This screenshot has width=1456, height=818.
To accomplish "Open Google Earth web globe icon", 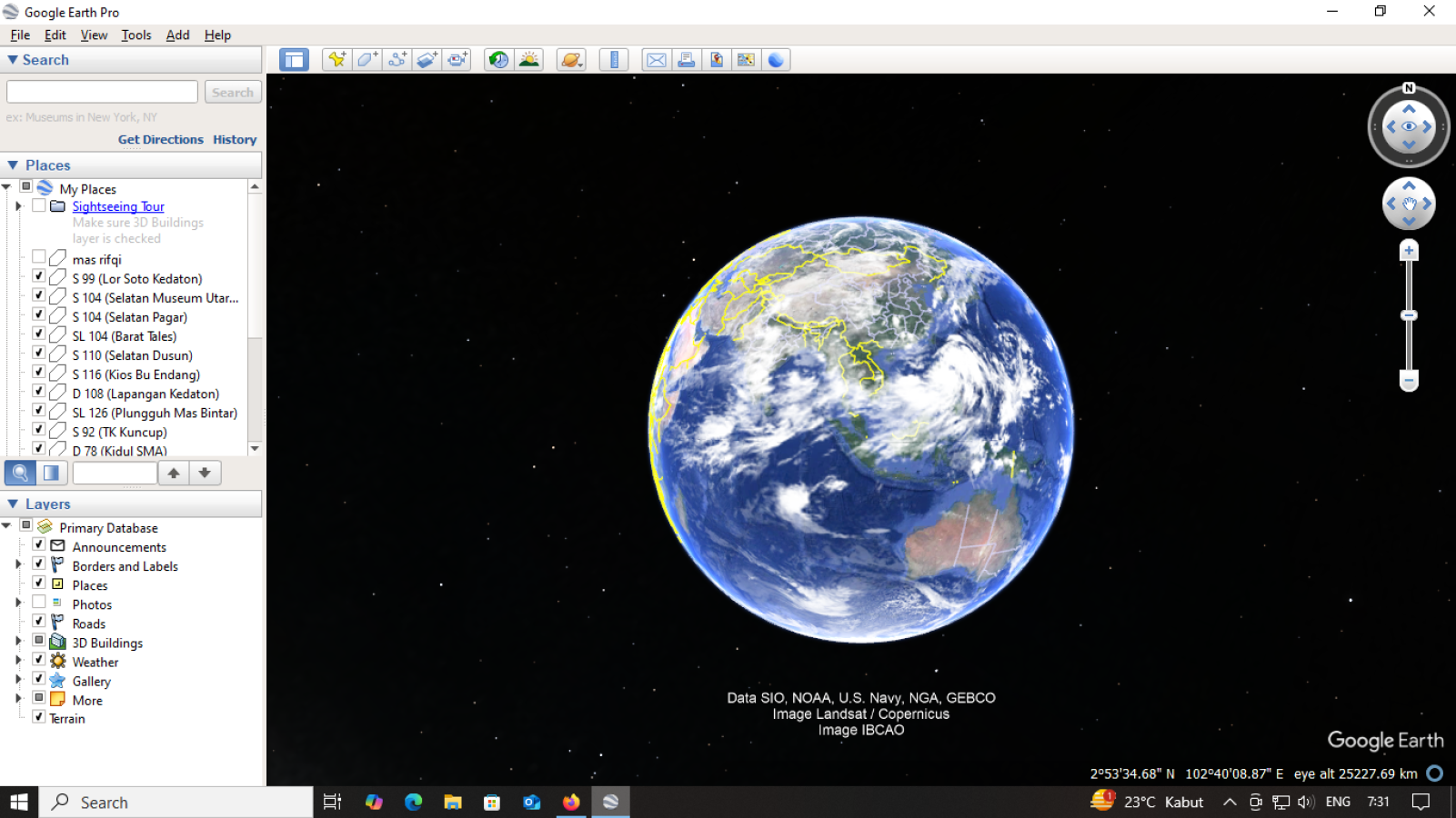I will (x=776, y=60).
